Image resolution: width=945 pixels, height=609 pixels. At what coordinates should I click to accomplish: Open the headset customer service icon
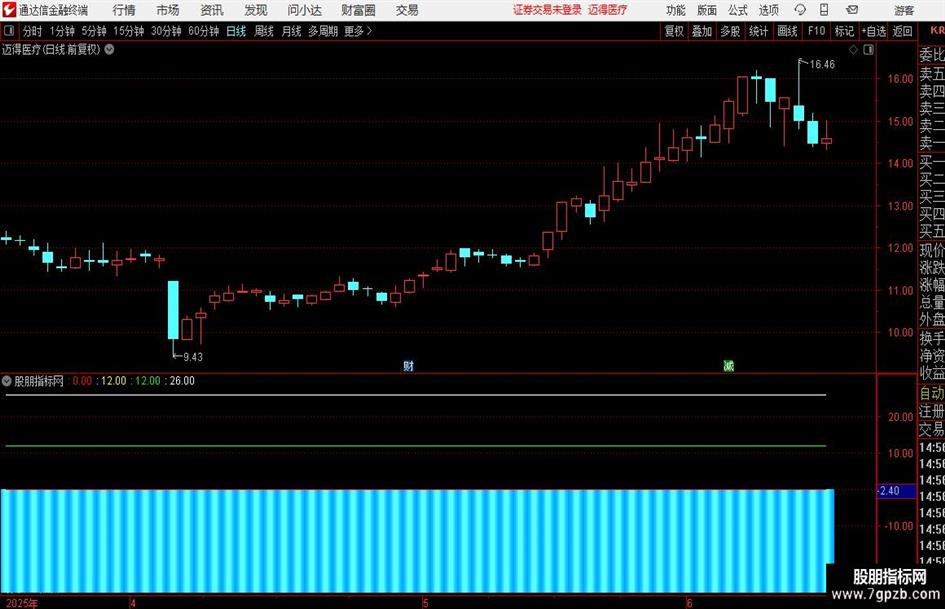point(800,10)
